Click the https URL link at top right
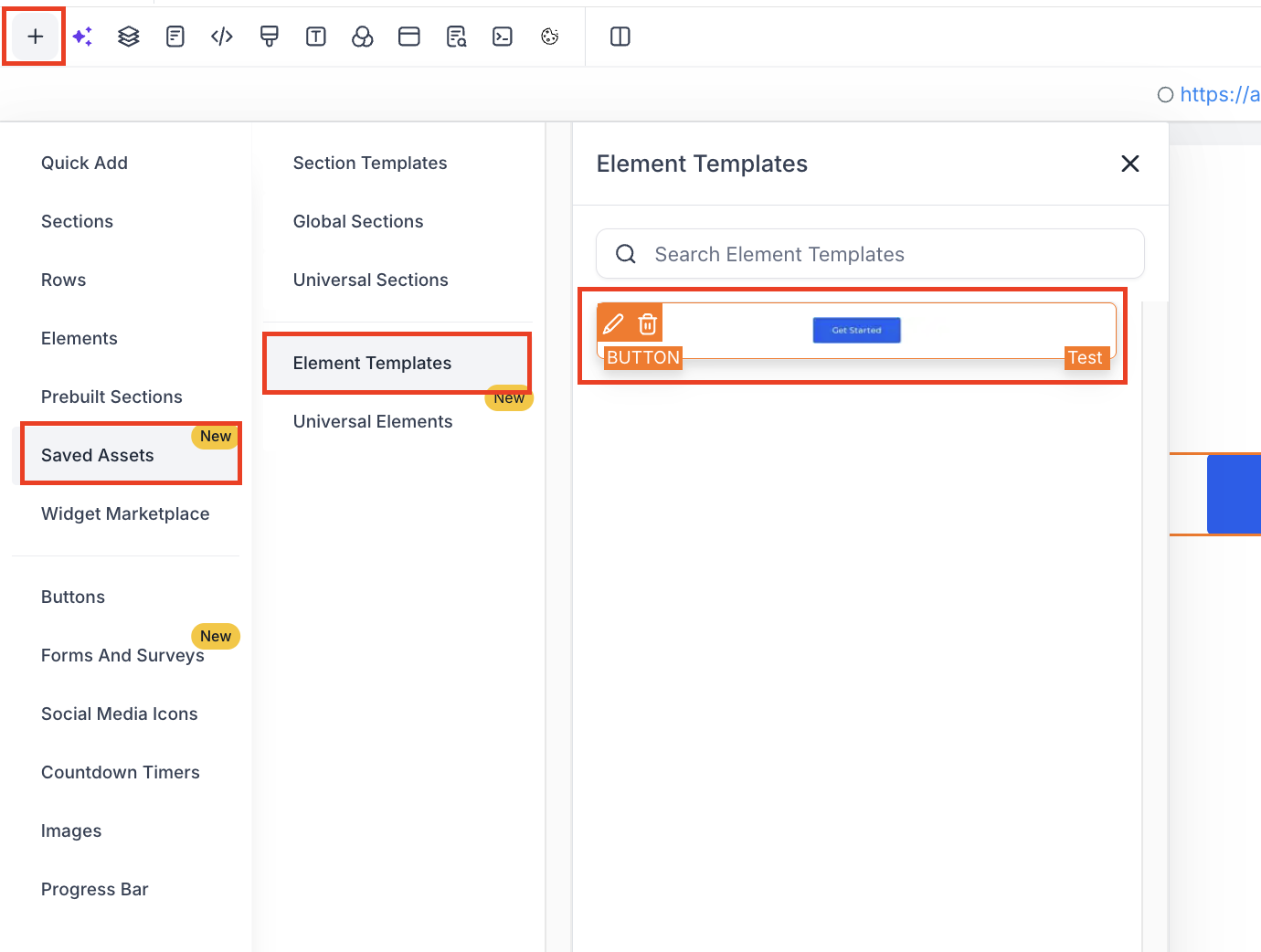Image resolution: width=1261 pixels, height=952 pixels. click(1219, 94)
